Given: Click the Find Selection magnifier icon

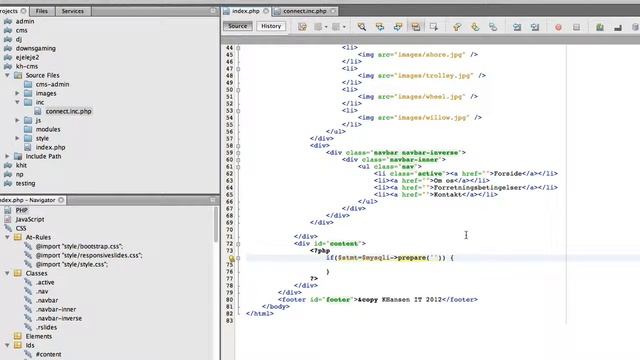Looking at the screenshot, I should point(362,27).
